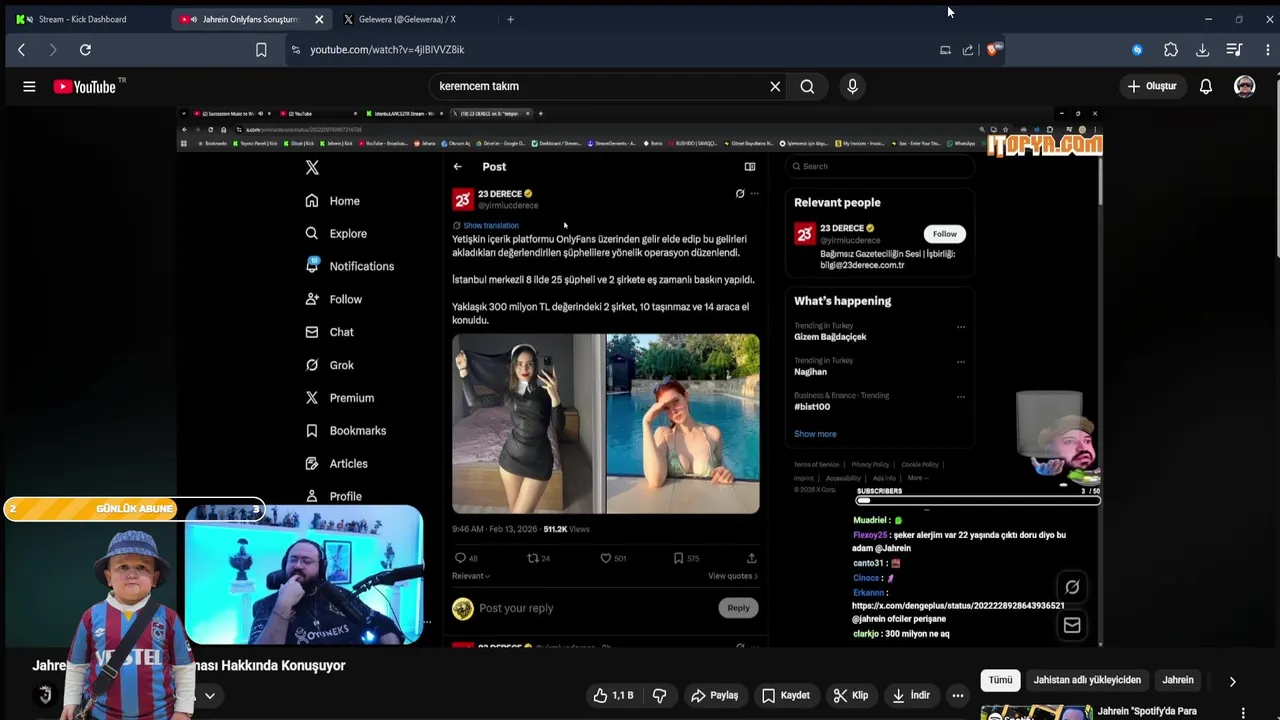Open media playlist control icon
This screenshot has height=720, width=1280.
[x=1234, y=50]
